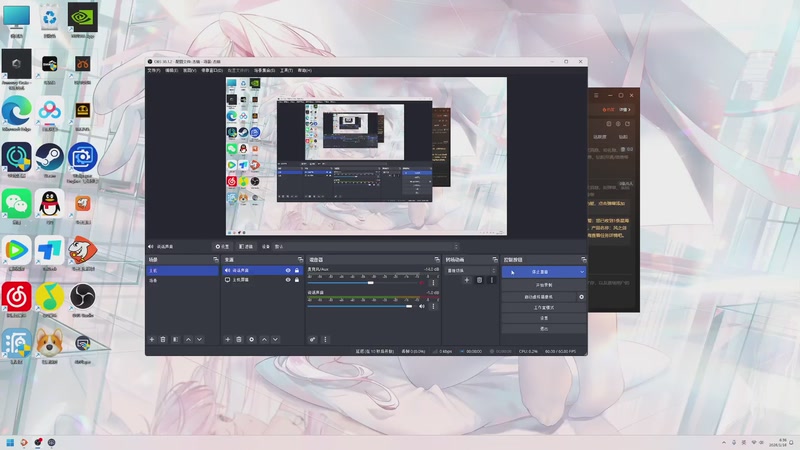Click Exit button in Controls panel
The height and width of the screenshot is (450, 800).
point(544,329)
